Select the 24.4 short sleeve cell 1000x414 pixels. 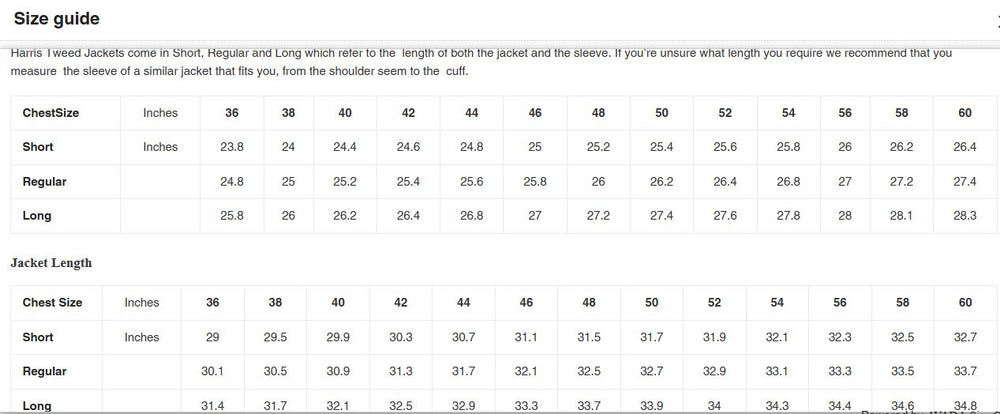(345, 147)
